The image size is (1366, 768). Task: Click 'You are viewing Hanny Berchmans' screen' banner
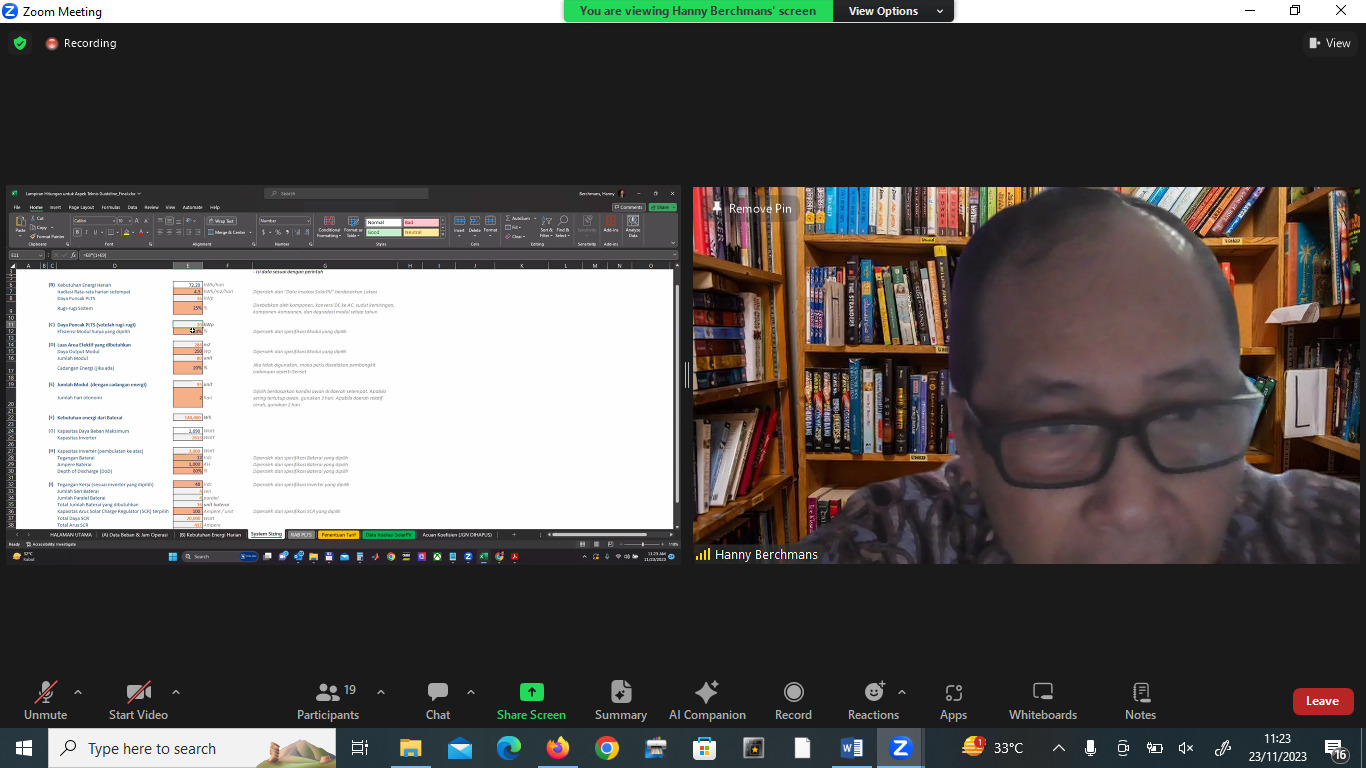click(698, 11)
